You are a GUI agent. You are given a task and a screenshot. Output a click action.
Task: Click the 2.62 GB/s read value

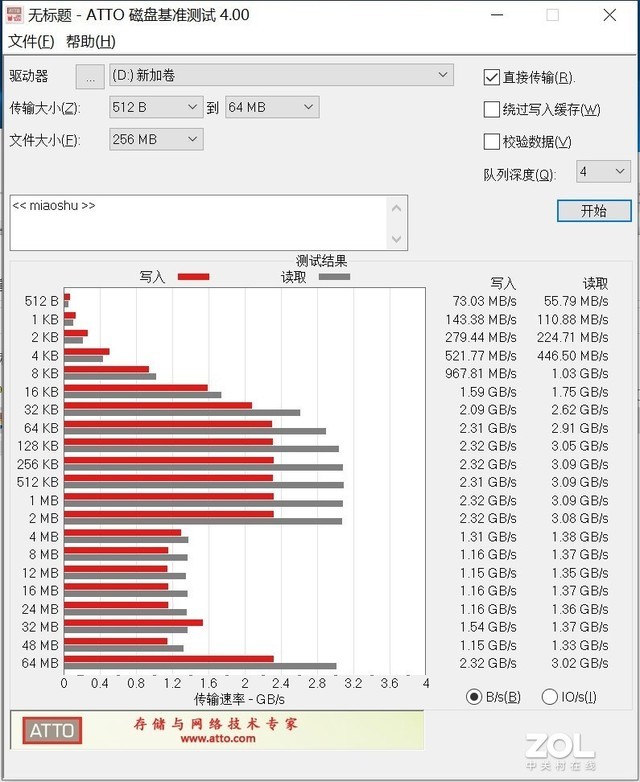[580, 410]
